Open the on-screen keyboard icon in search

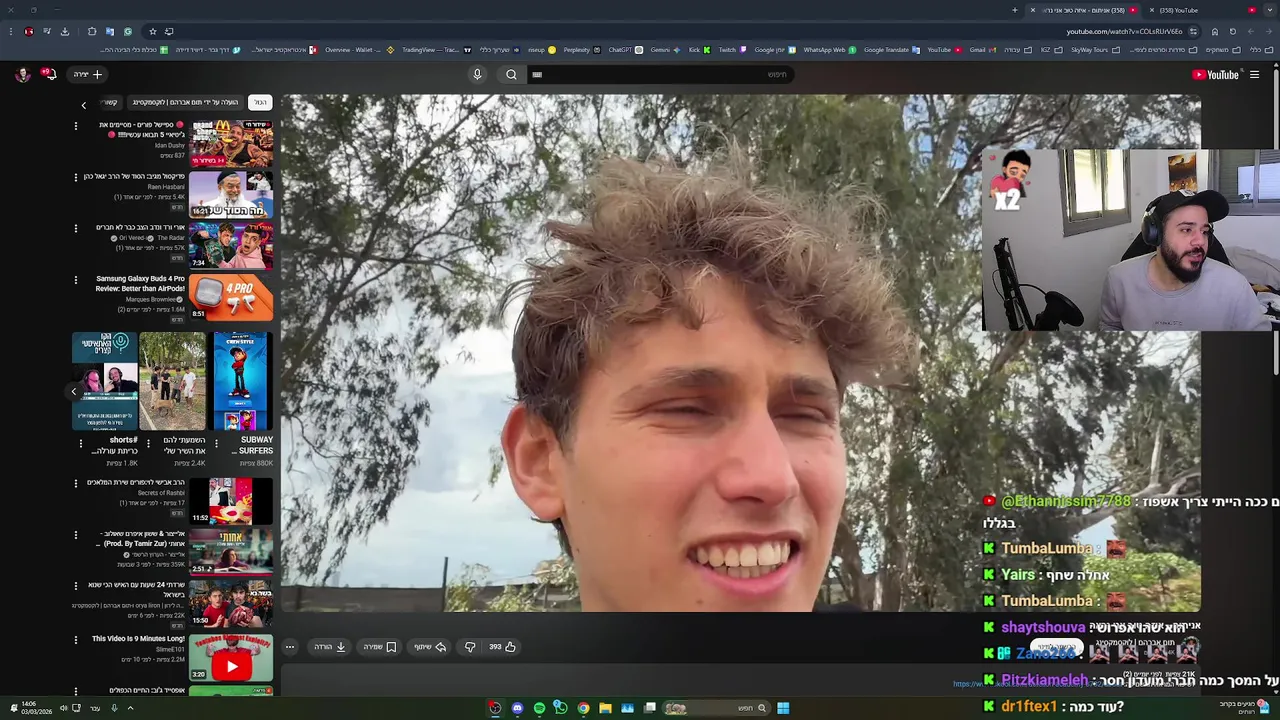pos(537,74)
